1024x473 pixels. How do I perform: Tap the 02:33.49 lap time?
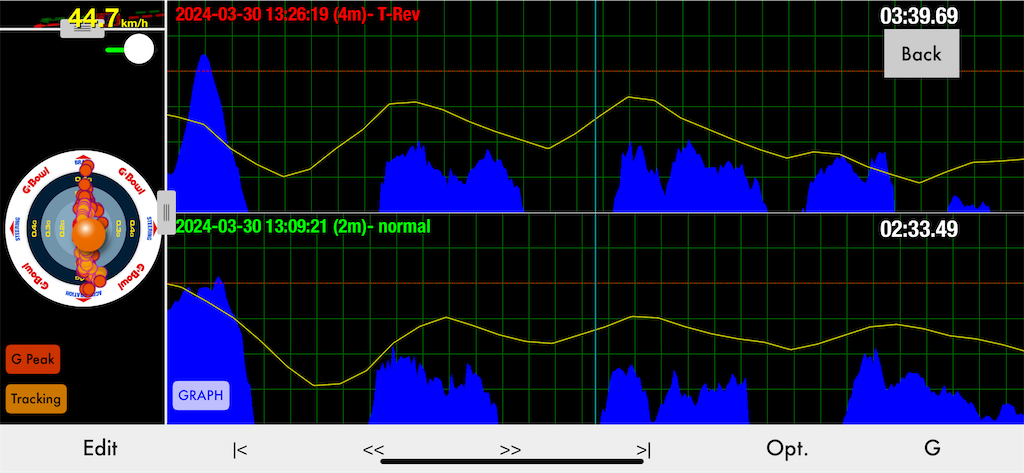pyautogui.click(x=919, y=229)
